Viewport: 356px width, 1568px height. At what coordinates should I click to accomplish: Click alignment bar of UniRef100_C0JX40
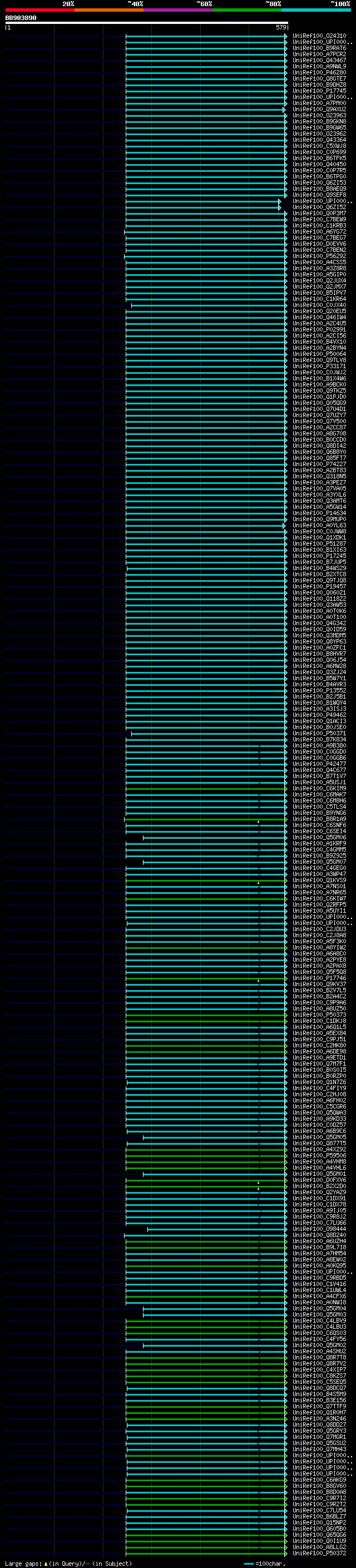click(209, 305)
